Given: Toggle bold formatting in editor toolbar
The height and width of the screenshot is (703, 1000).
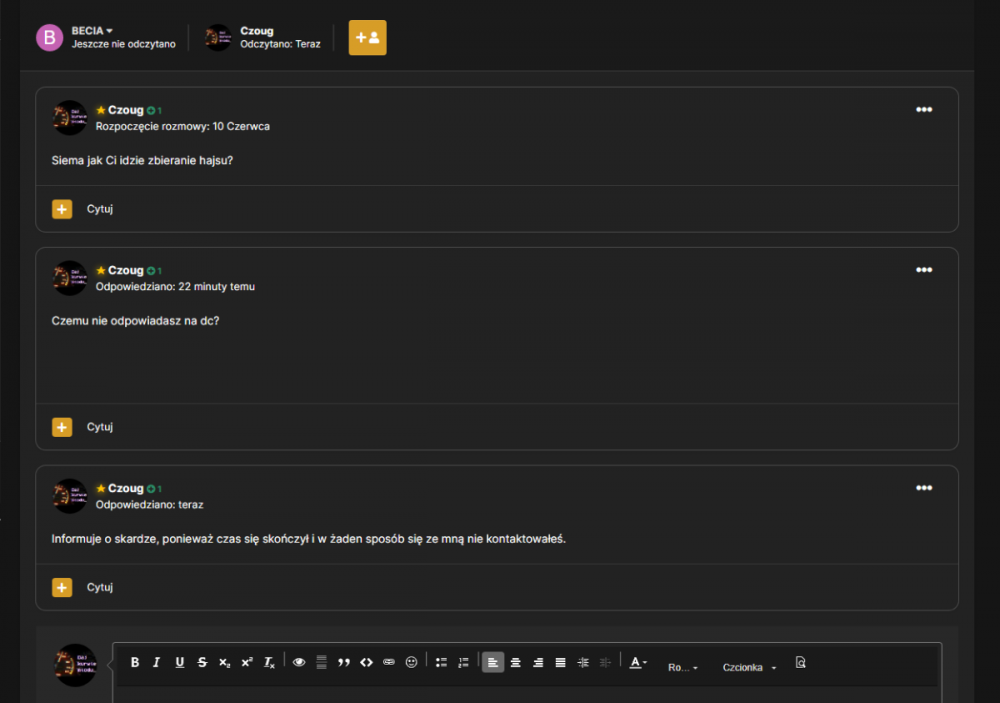Looking at the screenshot, I should point(135,662).
